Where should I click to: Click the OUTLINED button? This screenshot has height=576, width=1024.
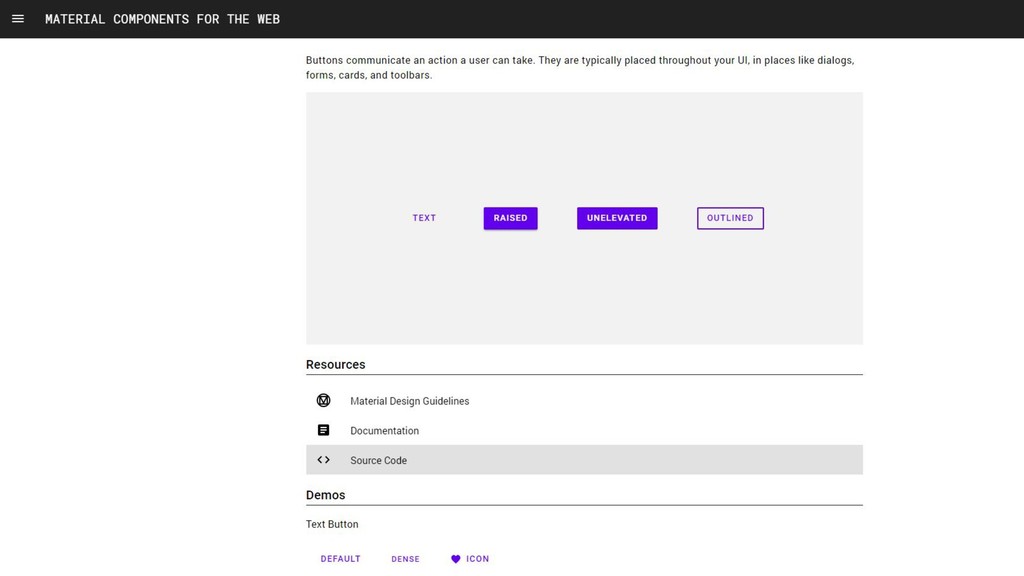point(730,218)
